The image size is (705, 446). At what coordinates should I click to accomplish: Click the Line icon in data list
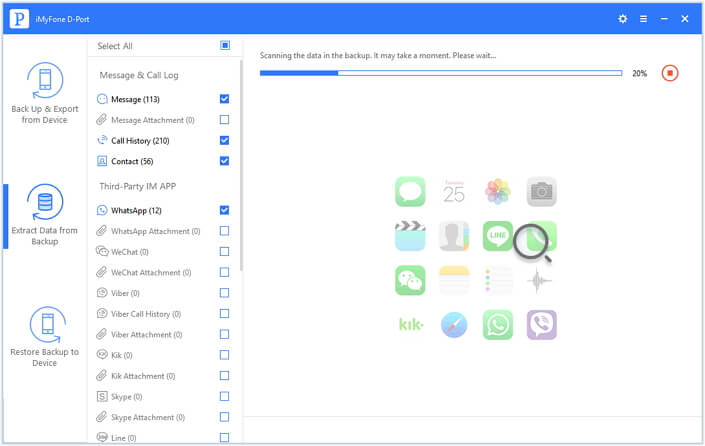coord(102,437)
